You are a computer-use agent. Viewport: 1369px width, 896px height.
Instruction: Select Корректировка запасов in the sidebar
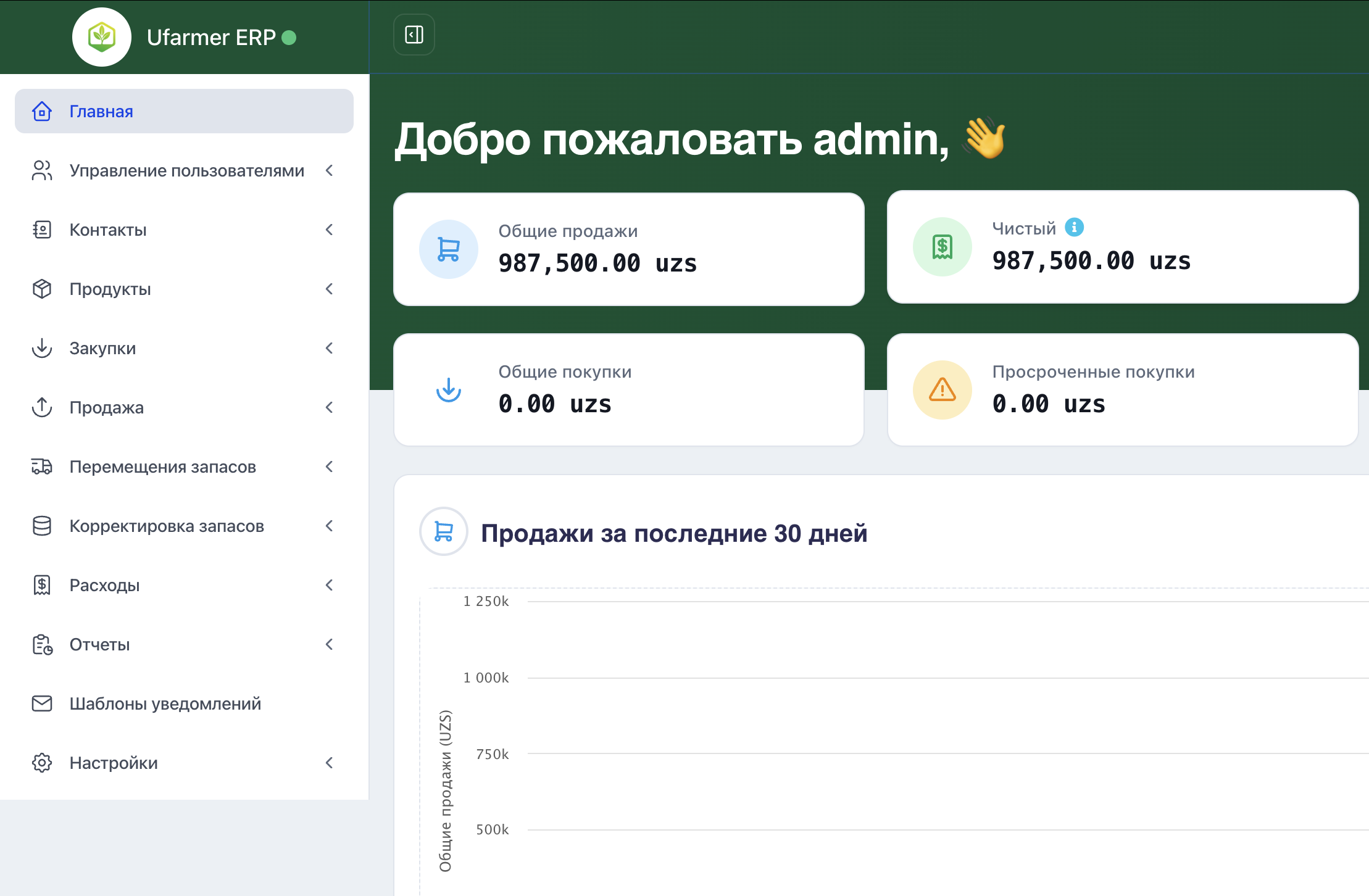click(167, 526)
